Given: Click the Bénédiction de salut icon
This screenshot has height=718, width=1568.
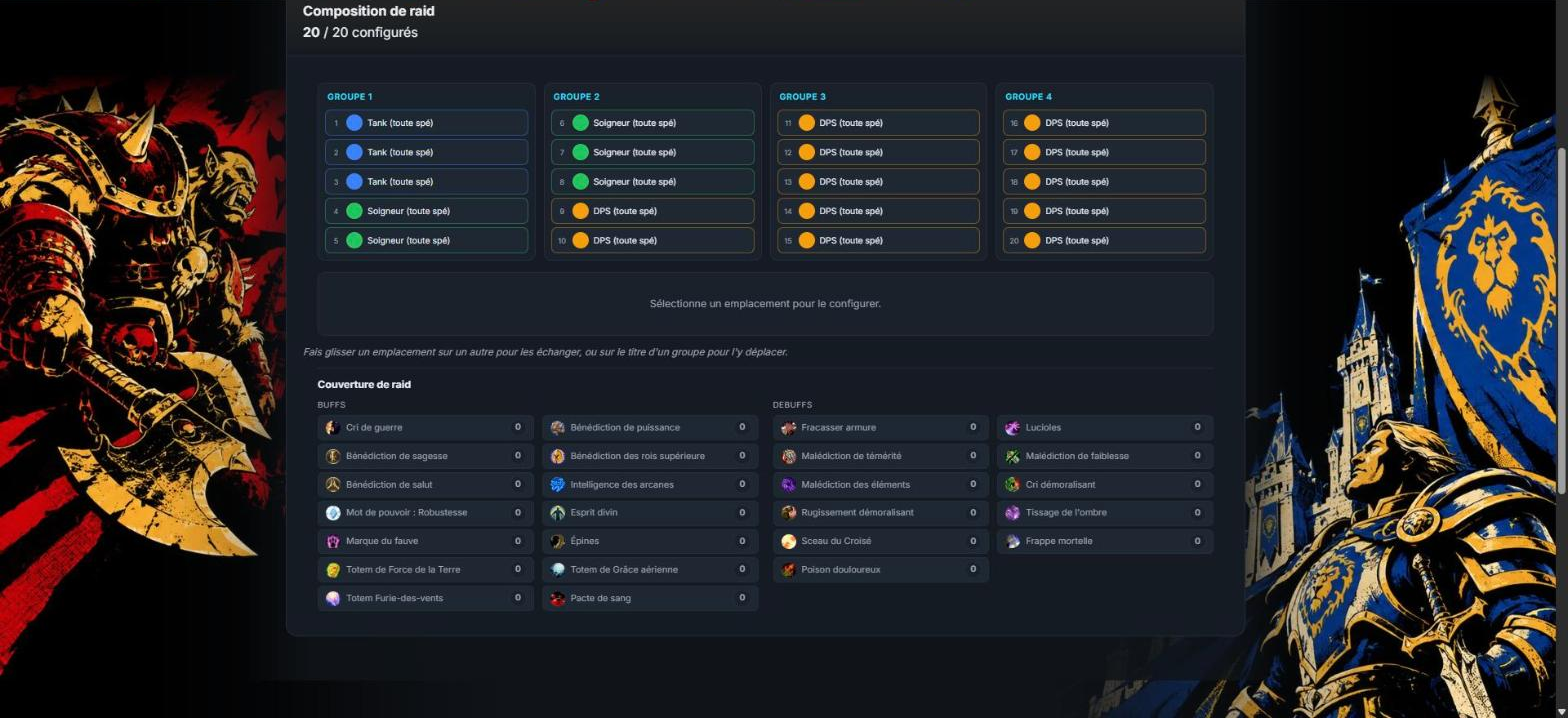Looking at the screenshot, I should (333, 484).
